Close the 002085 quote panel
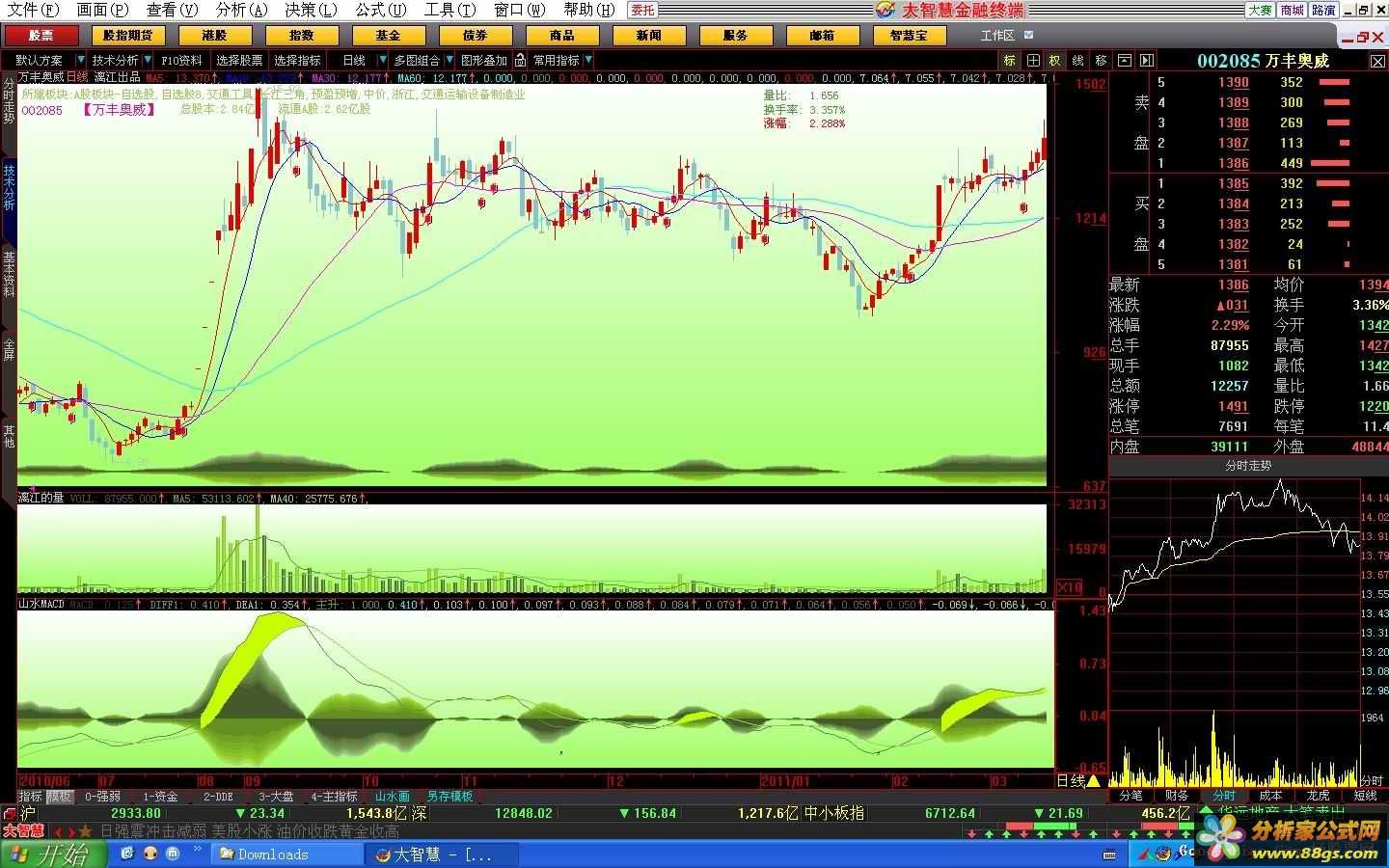The image size is (1389, 868). [1377, 61]
